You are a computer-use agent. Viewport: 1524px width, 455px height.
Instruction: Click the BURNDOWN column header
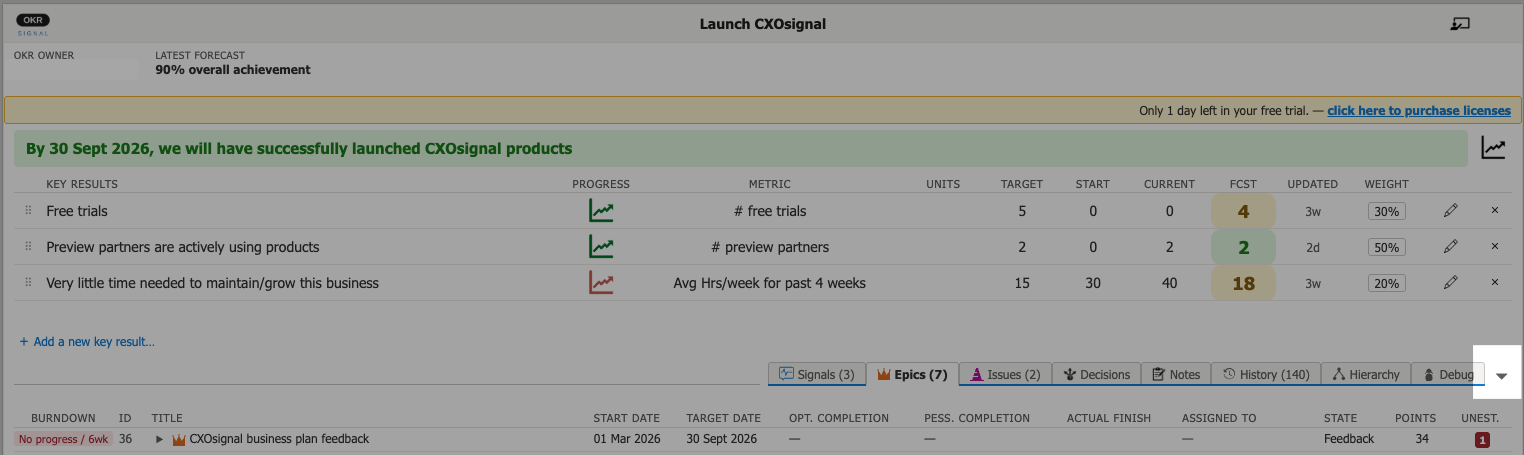[63, 418]
